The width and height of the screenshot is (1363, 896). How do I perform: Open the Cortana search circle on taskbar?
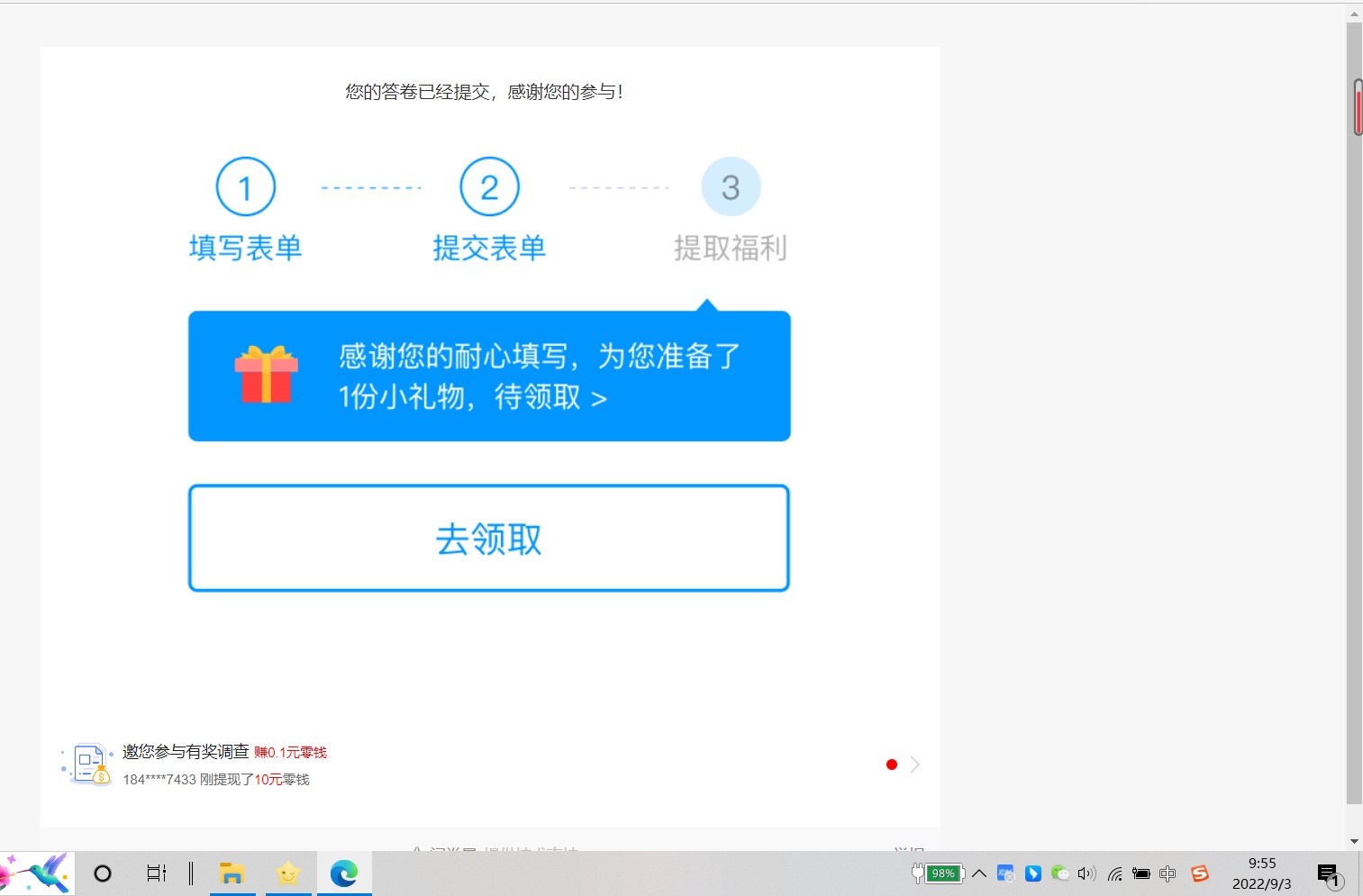point(103,873)
